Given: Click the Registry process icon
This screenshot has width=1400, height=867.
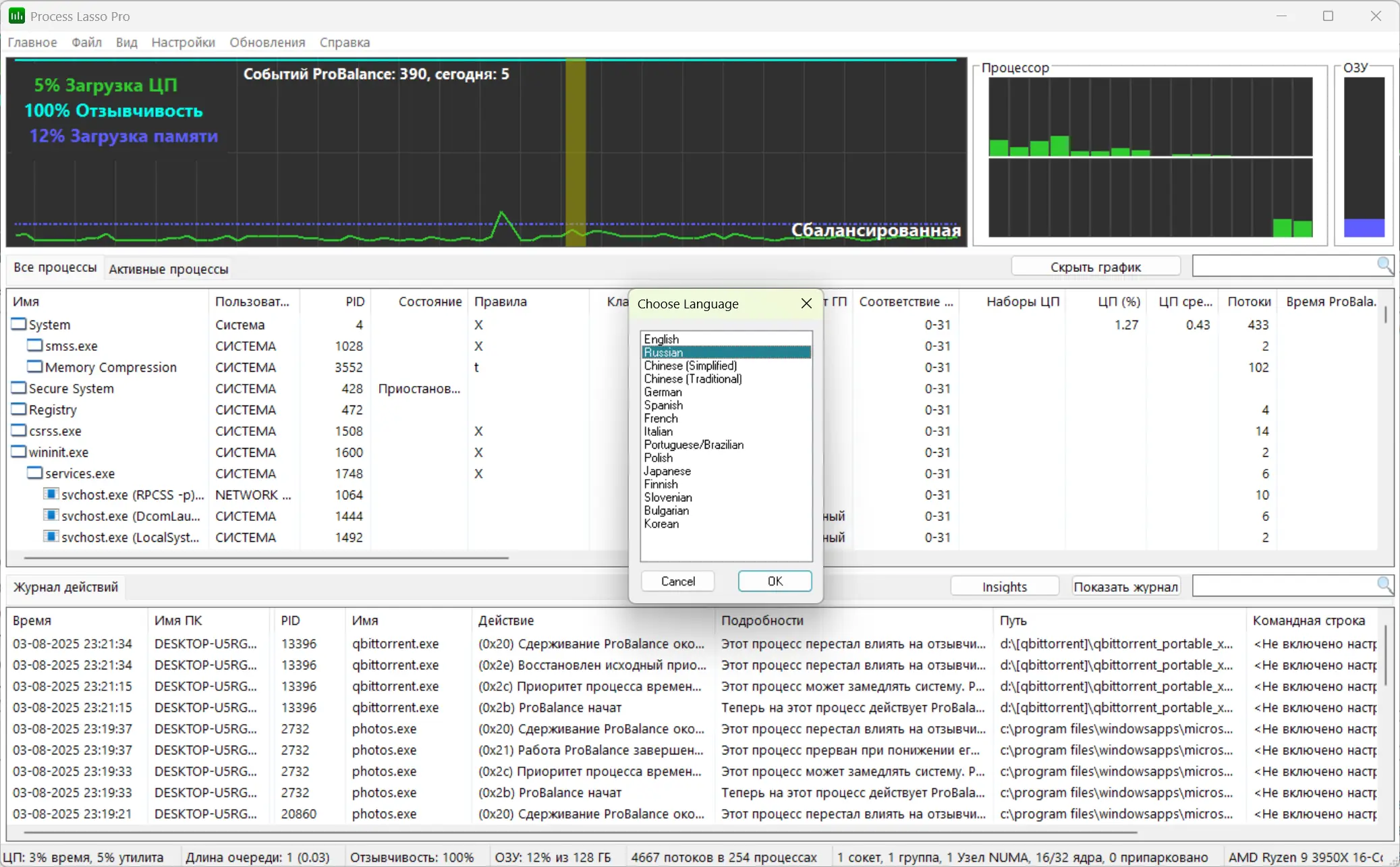Looking at the screenshot, I should 19,409.
